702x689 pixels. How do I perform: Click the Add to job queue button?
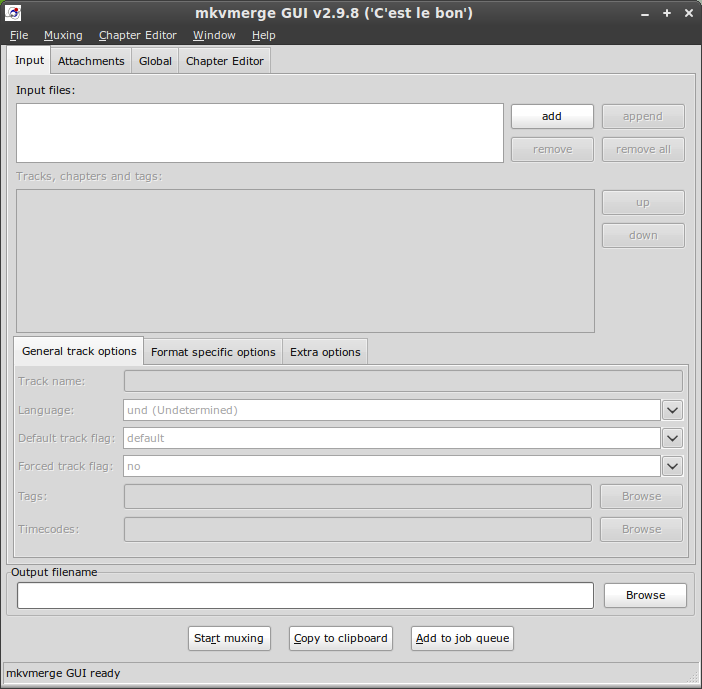[462, 638]
